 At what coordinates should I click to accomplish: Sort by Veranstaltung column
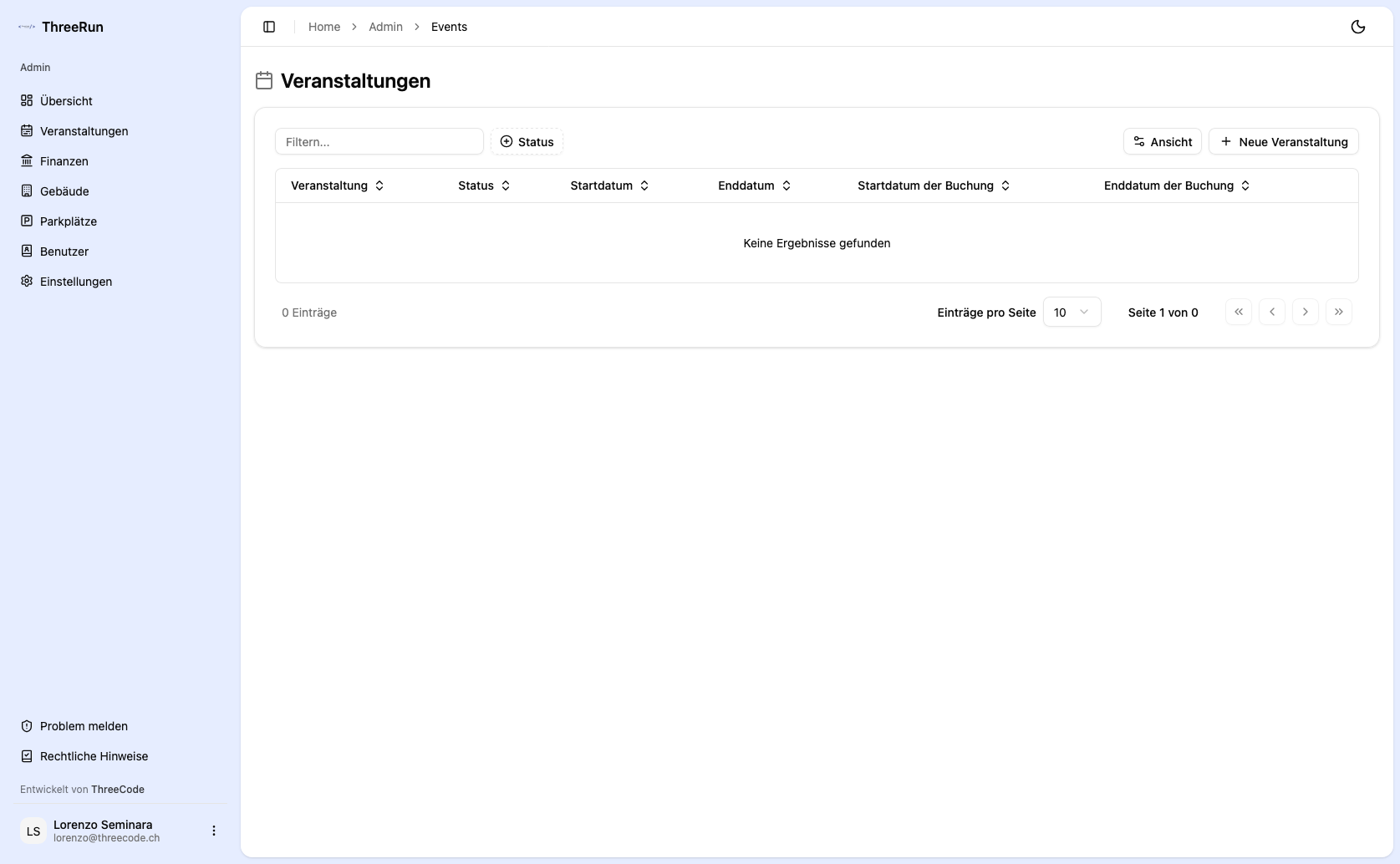337,186
